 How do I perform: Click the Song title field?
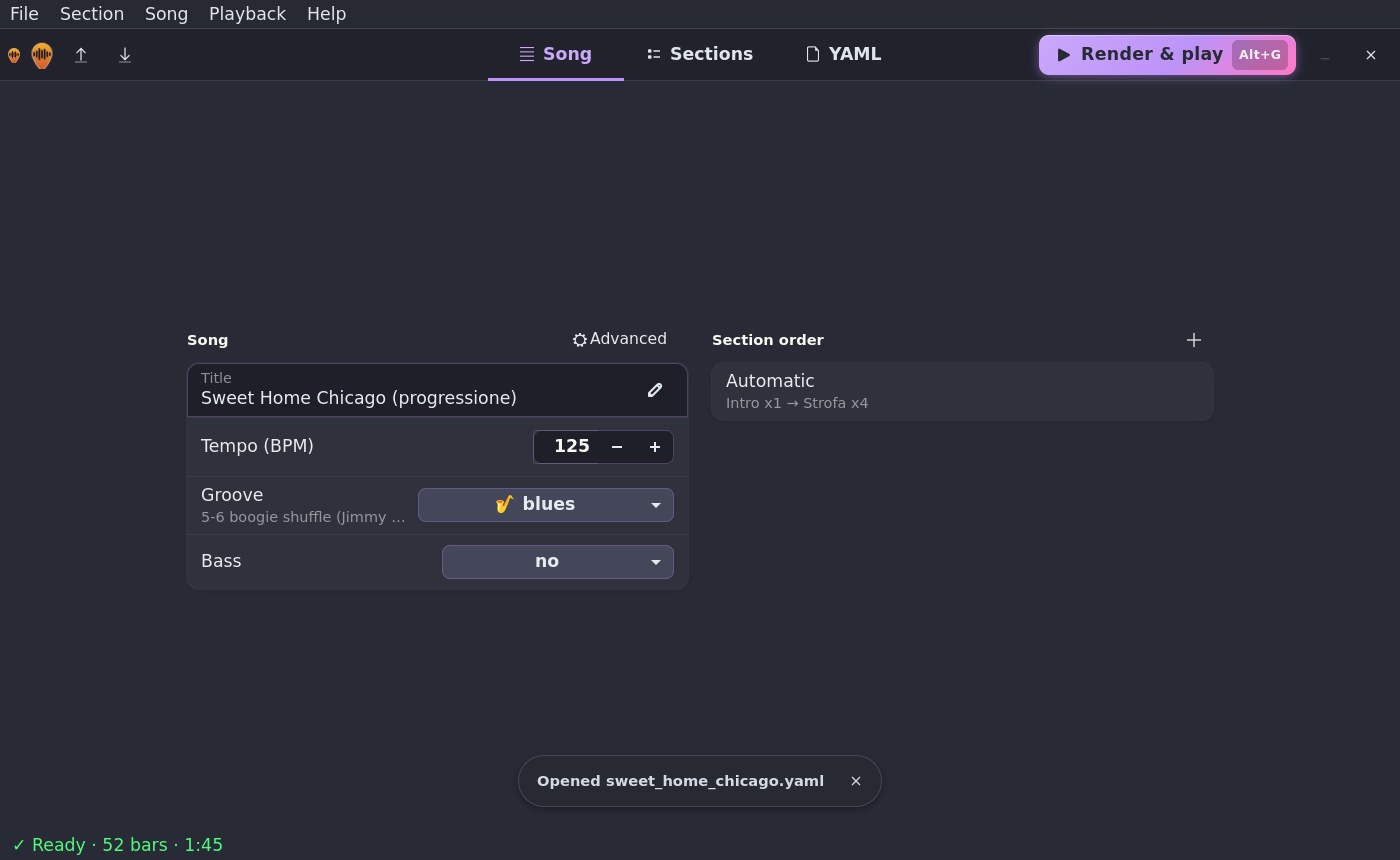point(437,390)
